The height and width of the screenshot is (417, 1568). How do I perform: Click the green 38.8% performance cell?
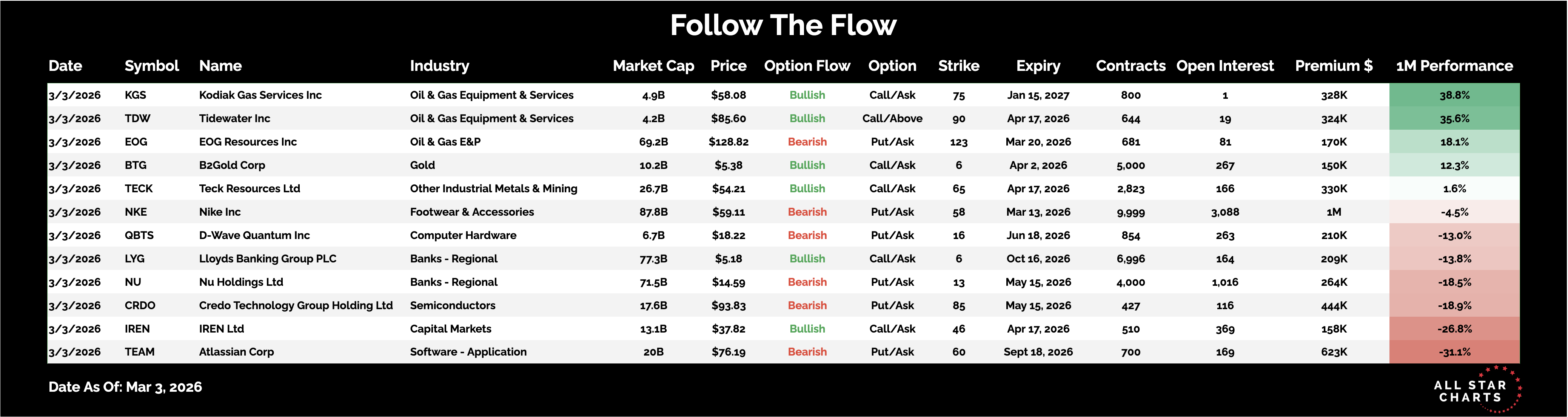pyautogui.click(x=1454, y=95)
